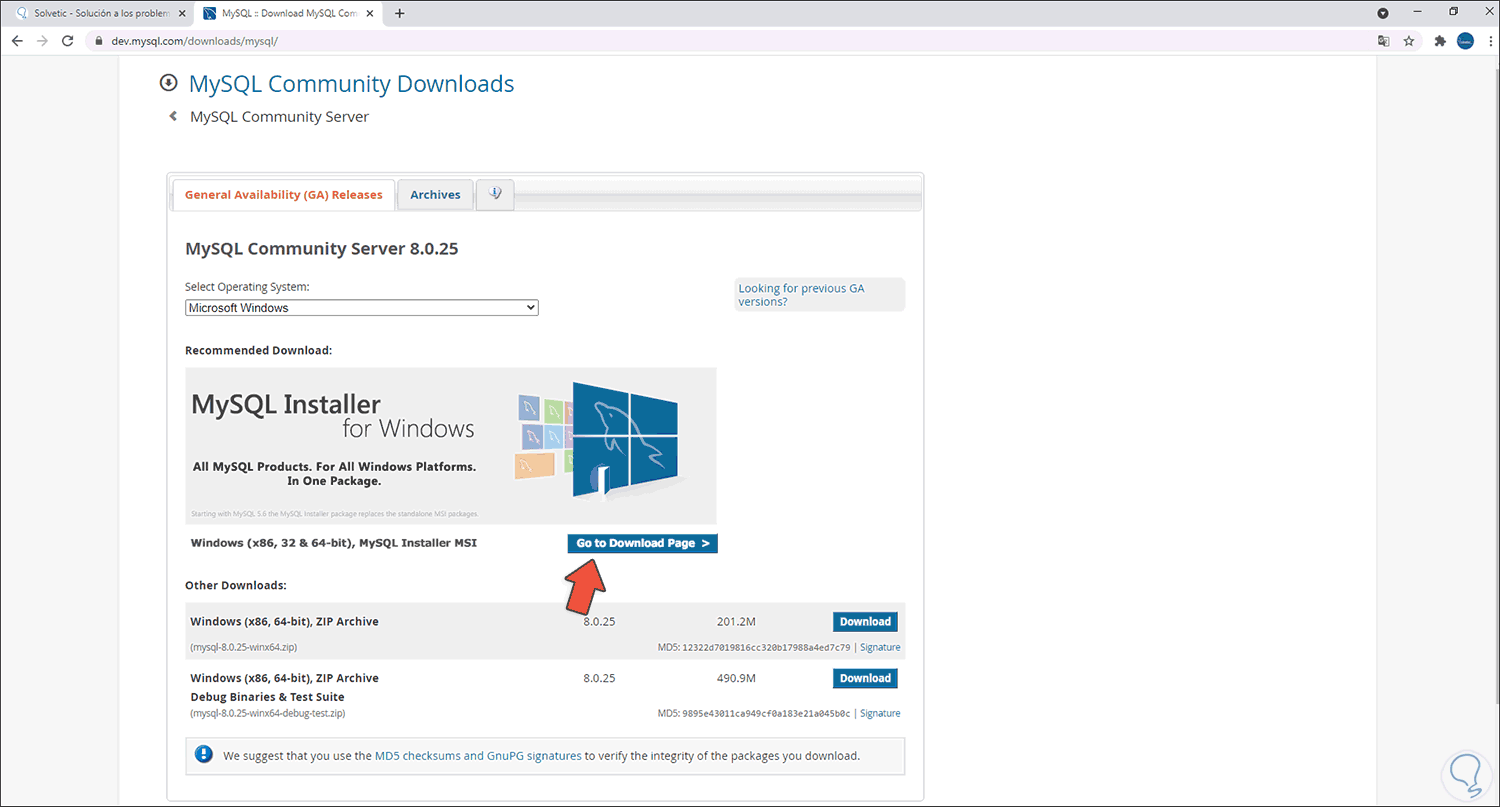Click the Select Operating System: label

coord(247,287)
